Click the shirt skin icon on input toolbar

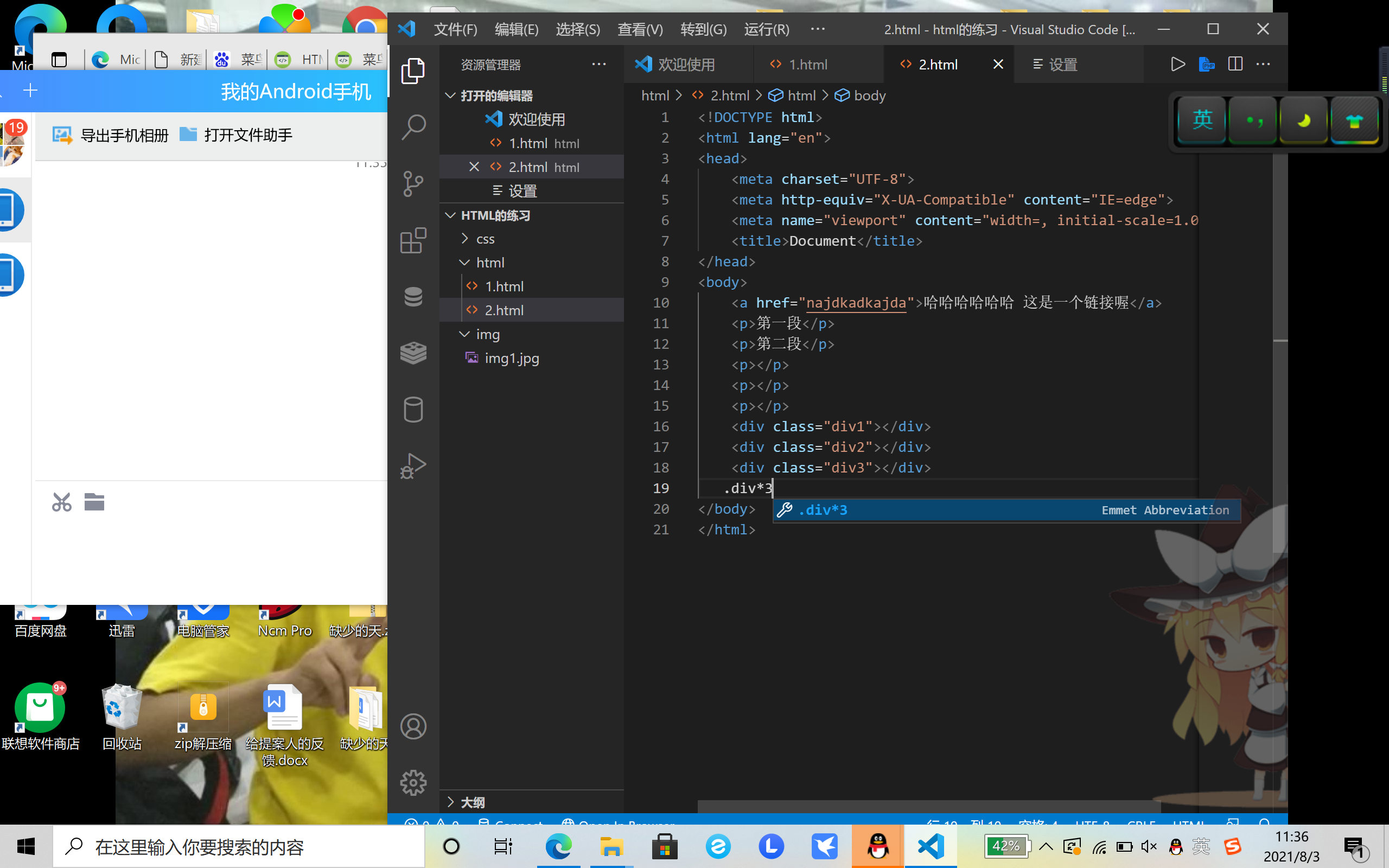pos(1354,121)
